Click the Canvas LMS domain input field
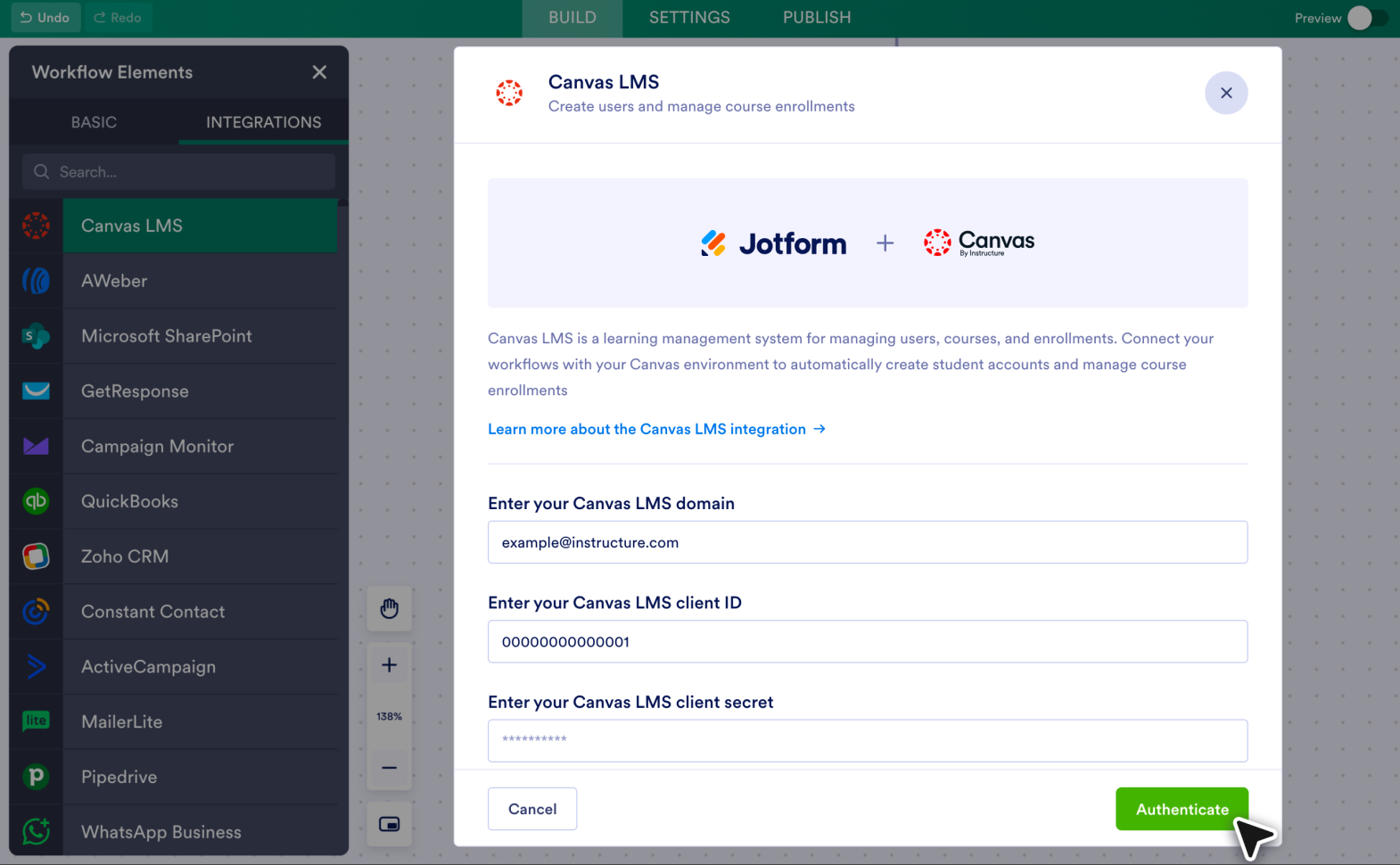The image size is (1400, 865). pos(868,542)
